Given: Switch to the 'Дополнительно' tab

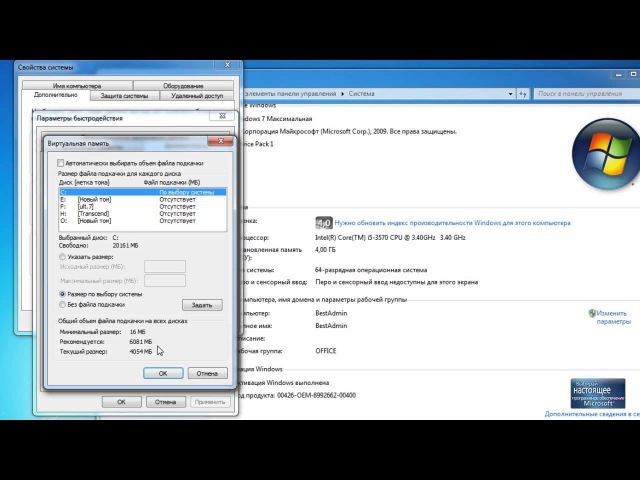Looking at the screenshot, I should pyautogui.click(x=56, y=95).
